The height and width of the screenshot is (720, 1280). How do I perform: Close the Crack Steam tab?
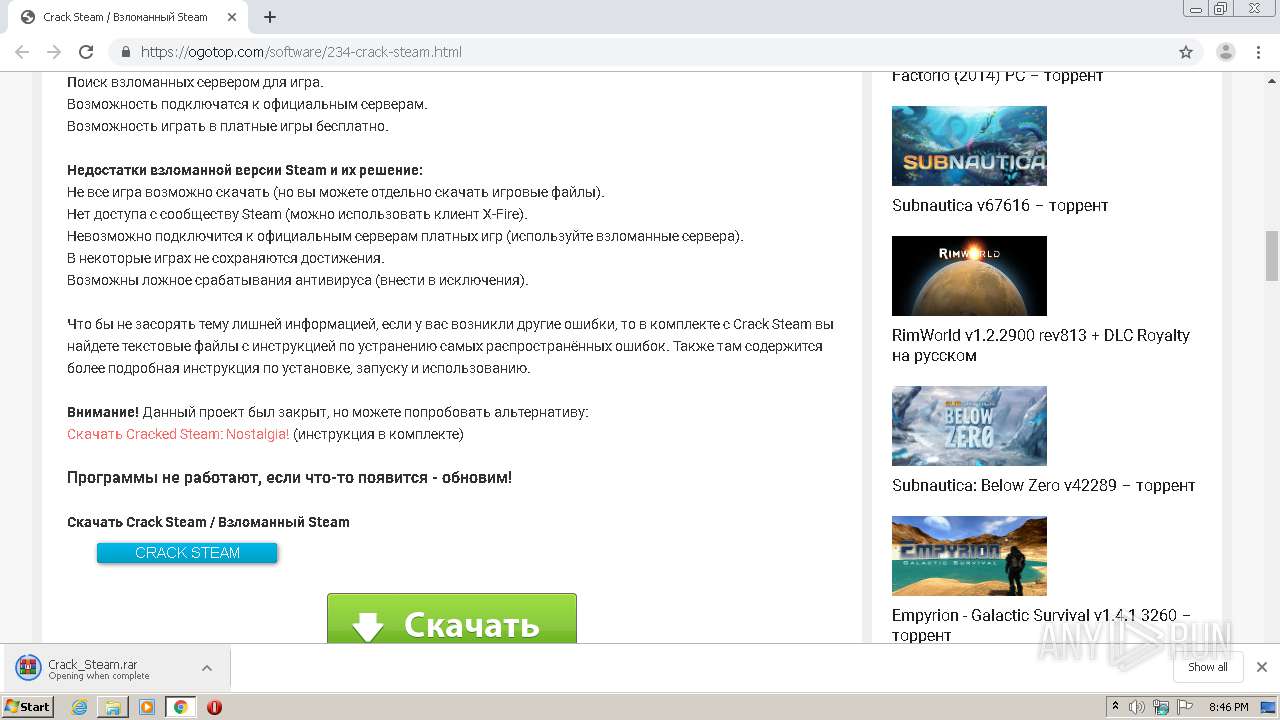pyautogui.click(x=232, y=17)
